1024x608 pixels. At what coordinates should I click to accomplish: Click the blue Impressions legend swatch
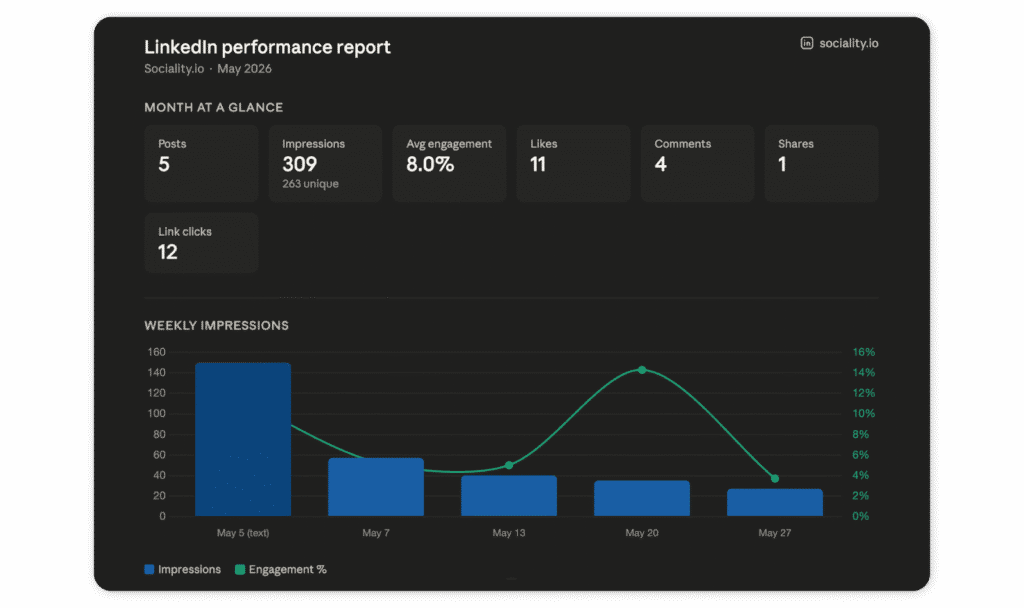click(x=149, y=569)
